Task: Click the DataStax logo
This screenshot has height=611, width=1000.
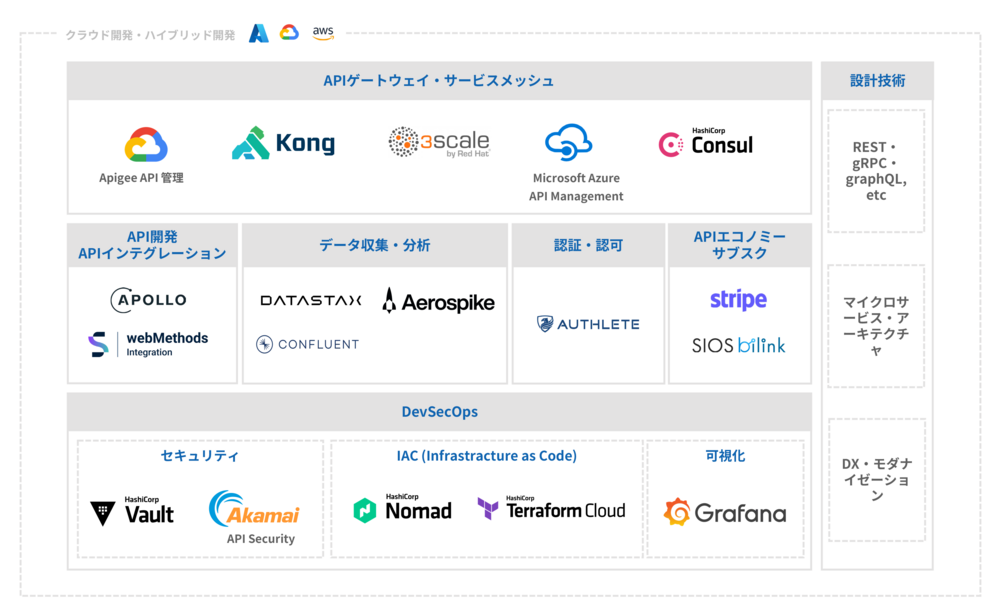Action: click(x=311, y=300)
